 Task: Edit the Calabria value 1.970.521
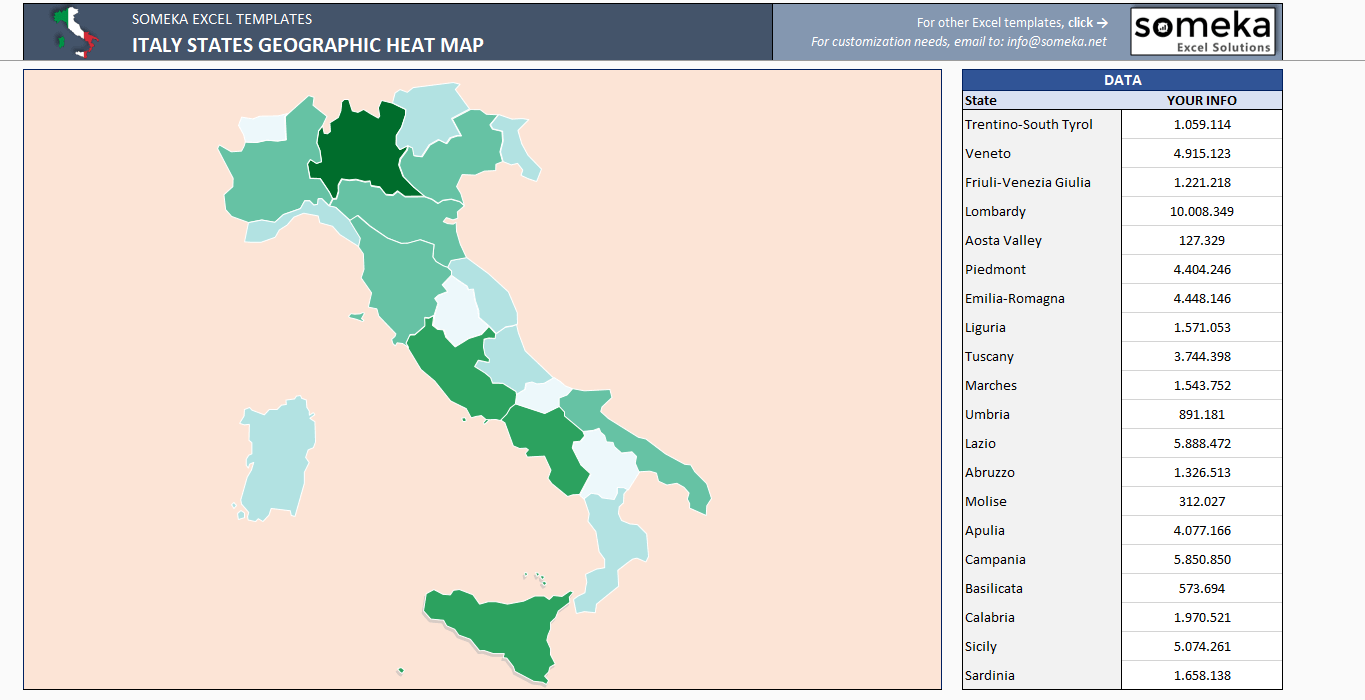pyautogui.click(x=1202, y=617)
